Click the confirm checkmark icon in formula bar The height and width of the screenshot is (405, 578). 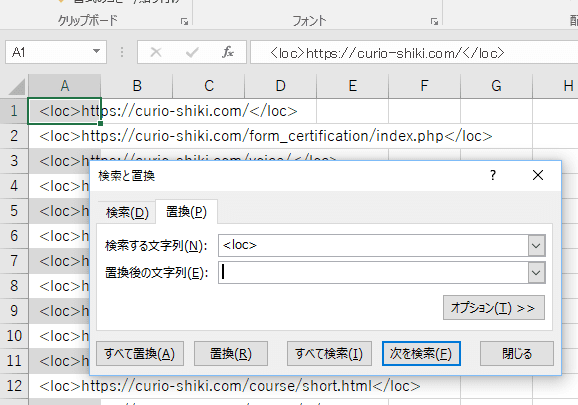[x=192, y=52]
